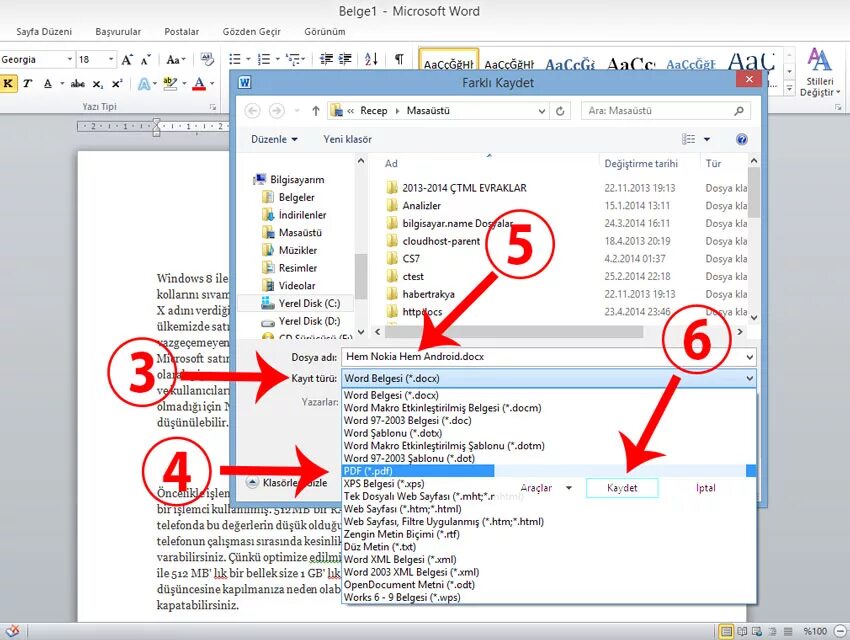Open font size 18 dropdown

pos(111,59)
